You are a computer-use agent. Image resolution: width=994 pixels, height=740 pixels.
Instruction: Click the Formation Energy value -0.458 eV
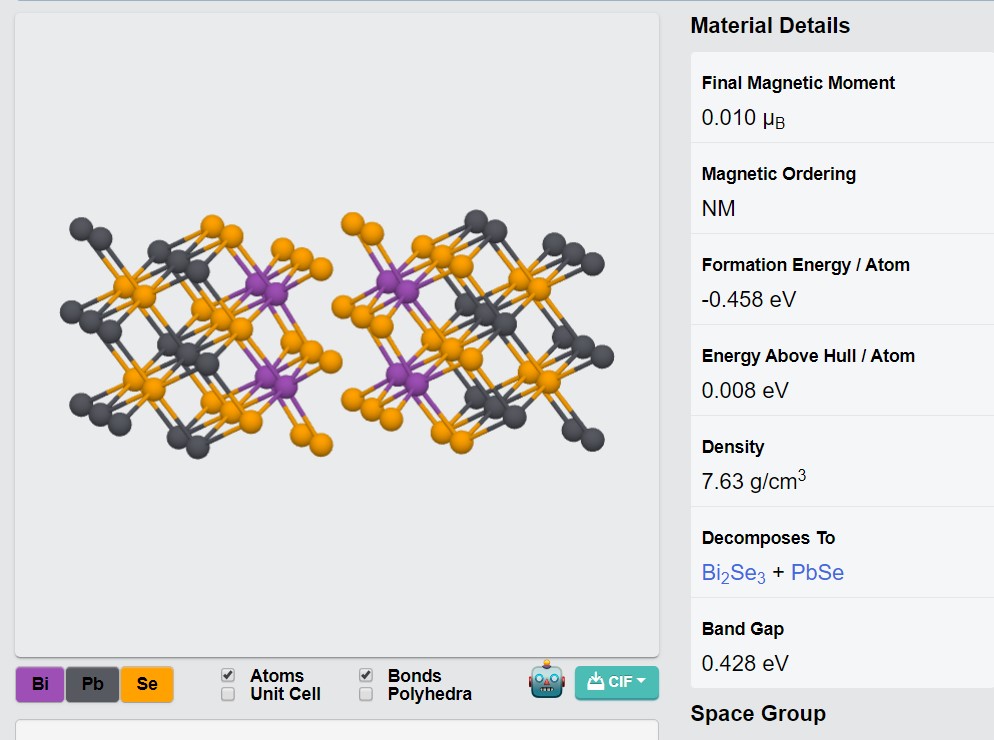pyautogui.click(x=748, y=299)
